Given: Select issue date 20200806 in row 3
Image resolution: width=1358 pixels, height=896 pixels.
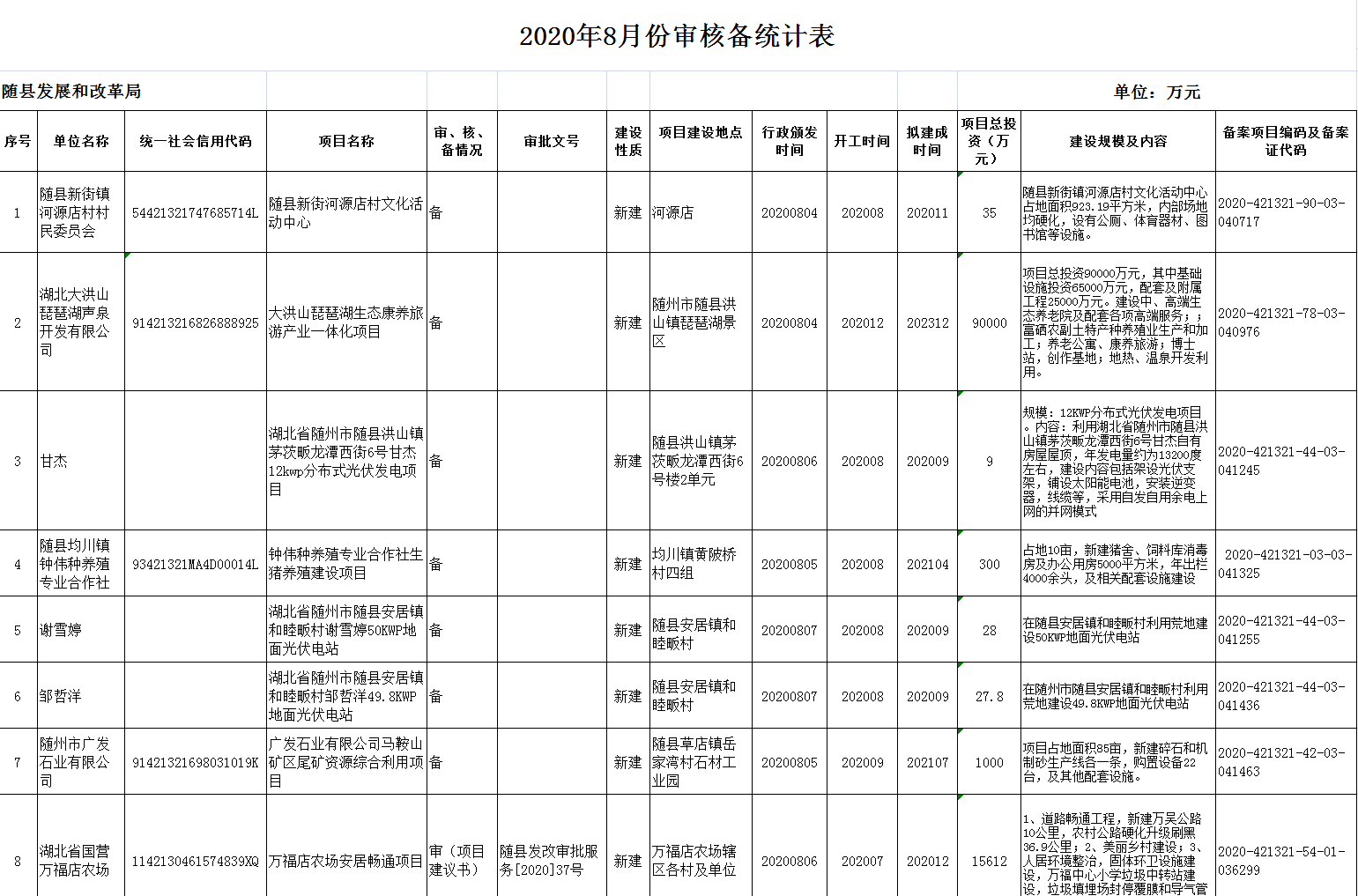Looking at the screenshot, I should click(790, 462).
